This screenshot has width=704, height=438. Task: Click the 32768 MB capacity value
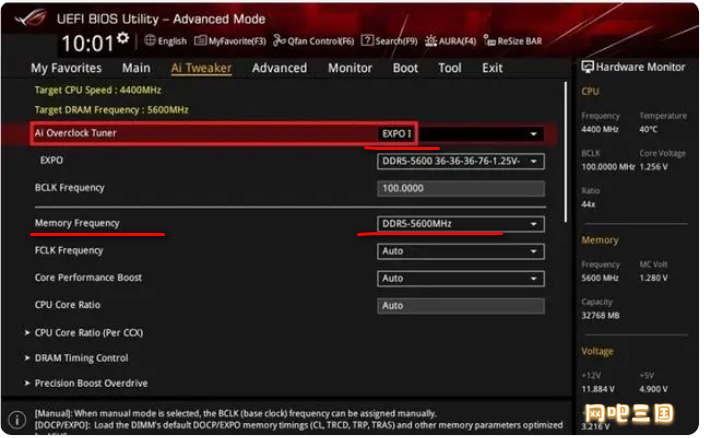(x=600, y=315)
